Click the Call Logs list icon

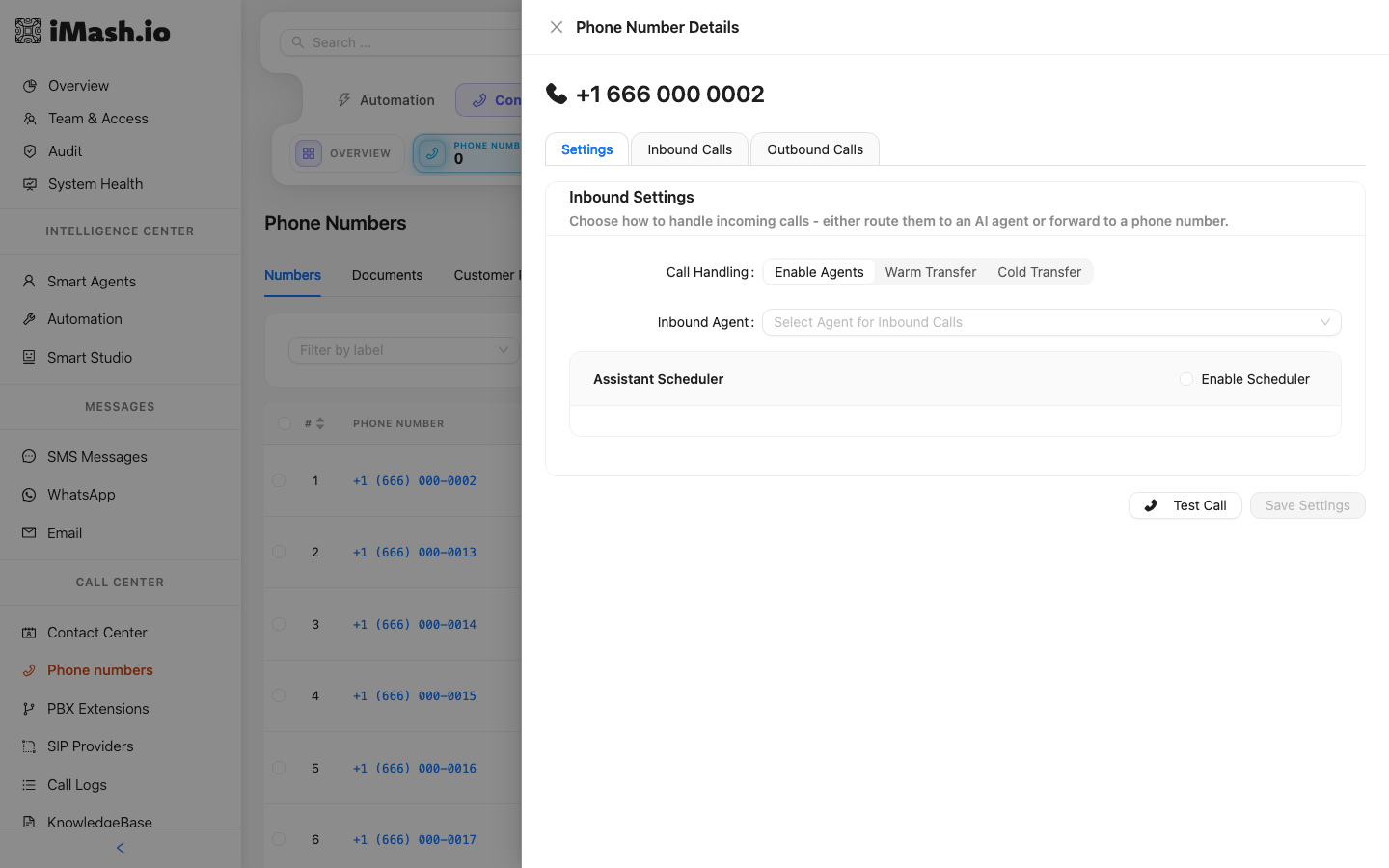point(29,785)
